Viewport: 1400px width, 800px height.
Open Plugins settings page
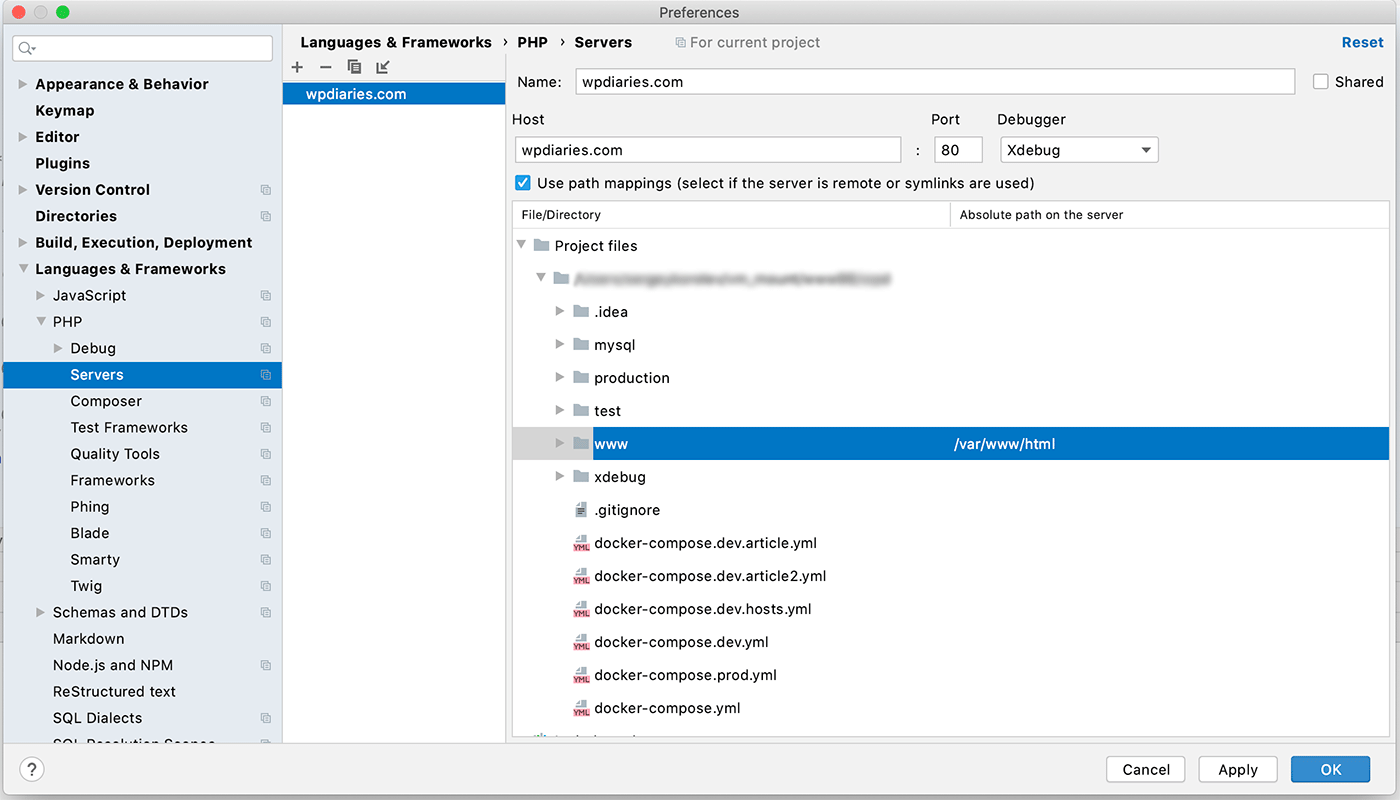[63, 163]
